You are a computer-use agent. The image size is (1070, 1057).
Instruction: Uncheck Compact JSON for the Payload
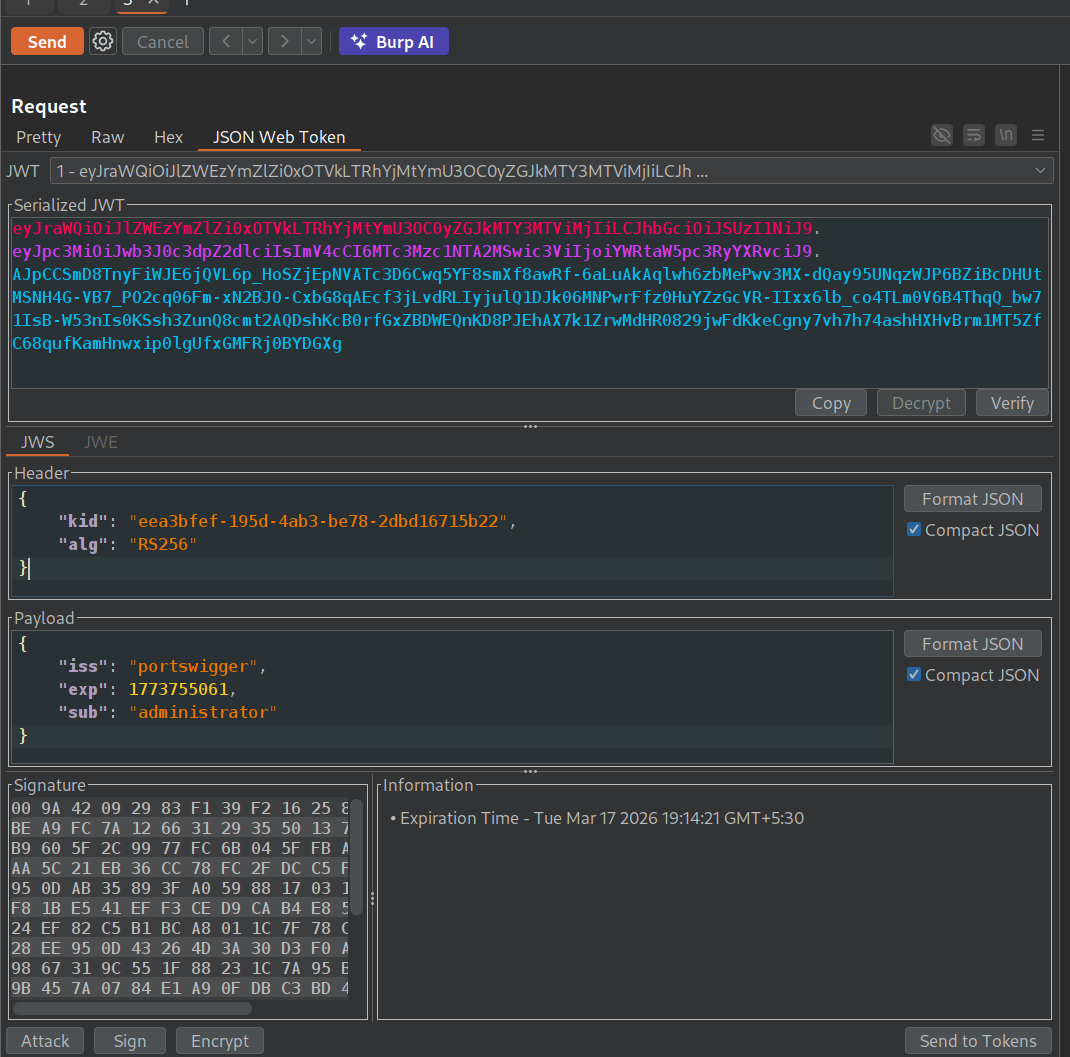point(914,675)
